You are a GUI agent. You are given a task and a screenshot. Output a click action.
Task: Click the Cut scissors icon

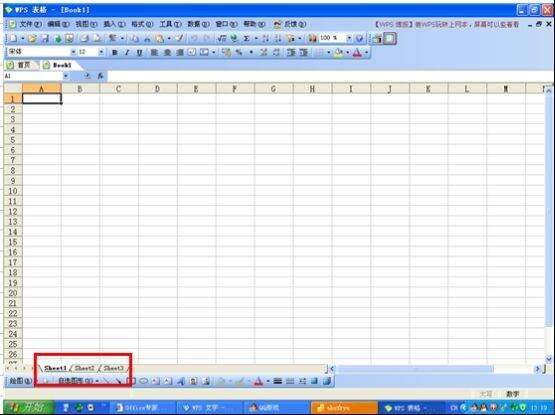coord(148,38)
